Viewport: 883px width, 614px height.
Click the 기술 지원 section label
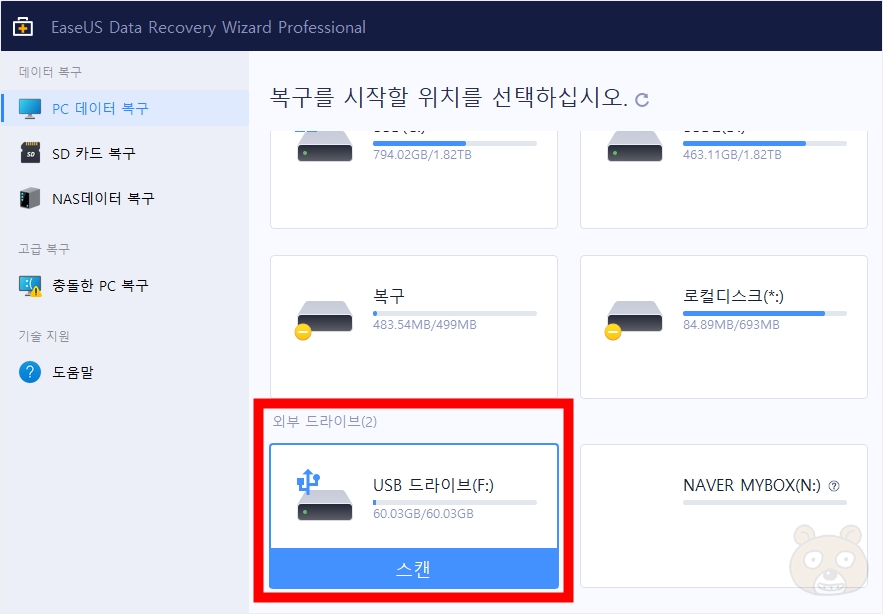44,336
